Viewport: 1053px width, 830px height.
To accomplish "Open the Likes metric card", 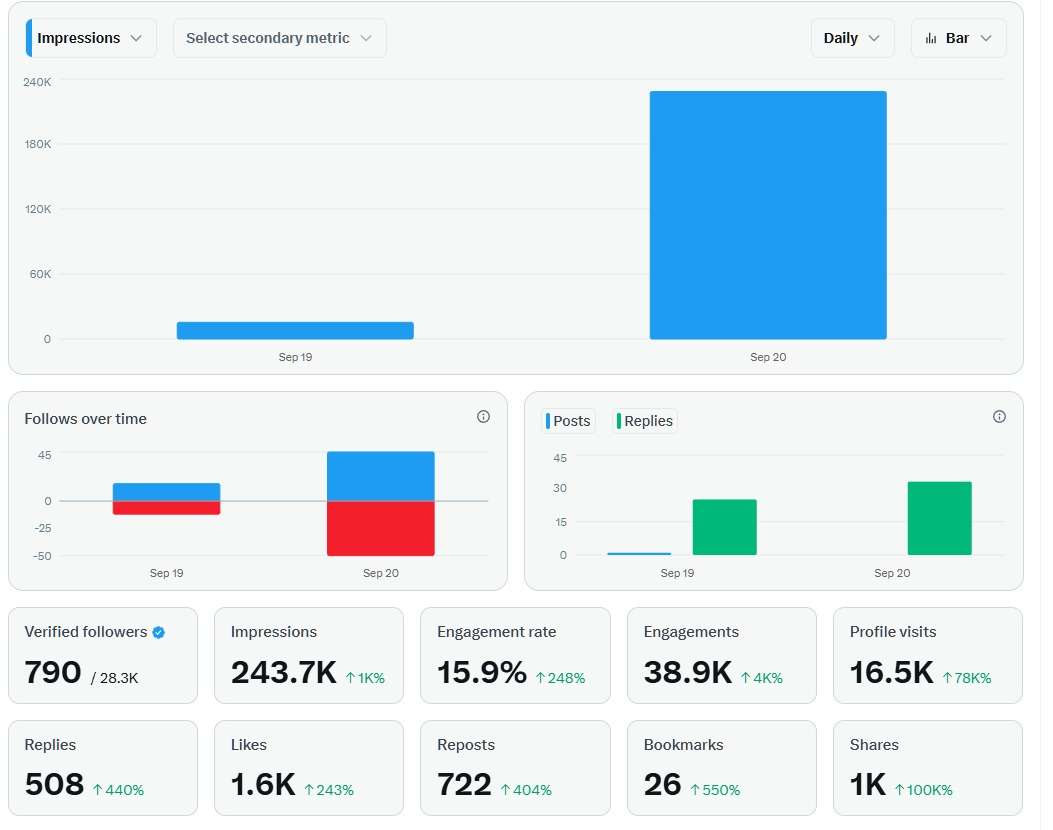I will tap(309, 767).
